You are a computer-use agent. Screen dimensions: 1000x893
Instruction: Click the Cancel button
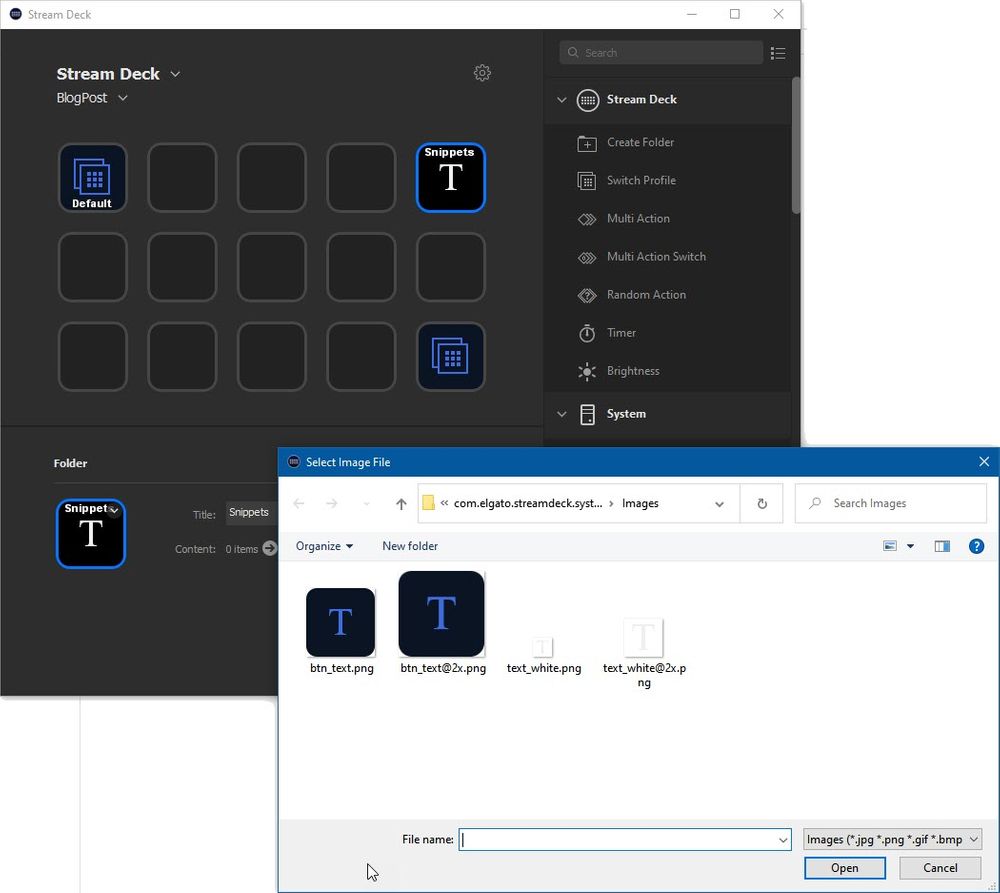(939, 867)
